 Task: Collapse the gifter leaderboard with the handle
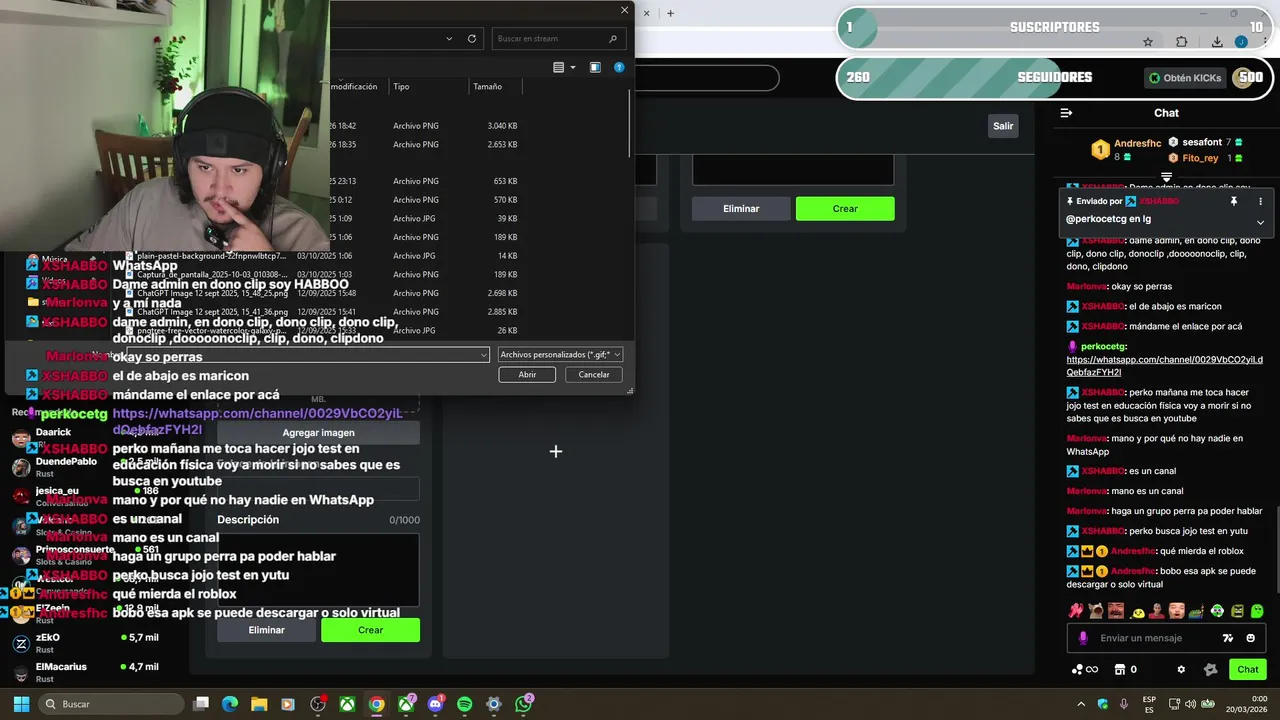[x=1166, y=177]
